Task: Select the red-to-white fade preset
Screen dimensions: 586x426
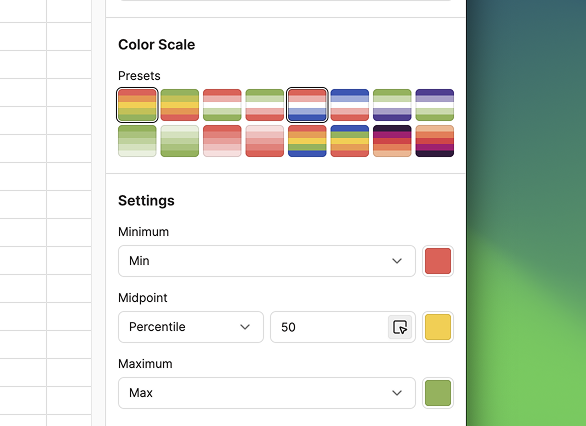Action: click(x=222, y=141)
